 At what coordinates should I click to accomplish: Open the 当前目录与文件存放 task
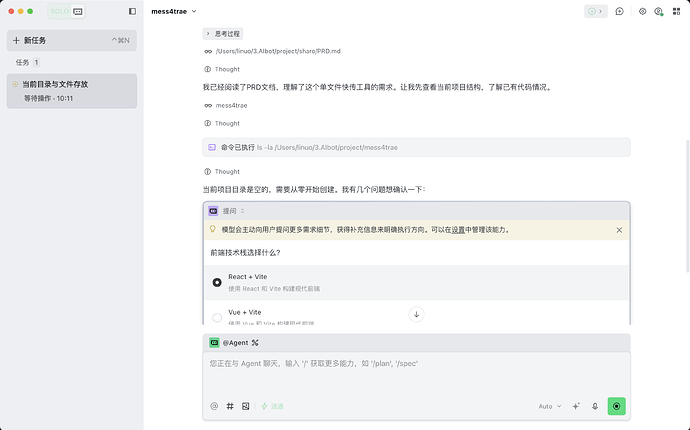(72, 91)
